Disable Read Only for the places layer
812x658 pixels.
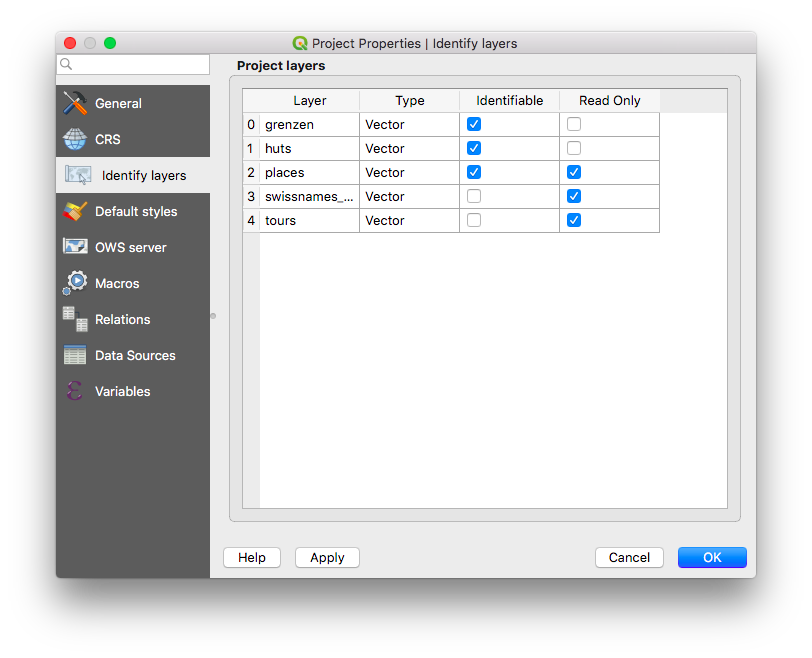click(573, 172)
